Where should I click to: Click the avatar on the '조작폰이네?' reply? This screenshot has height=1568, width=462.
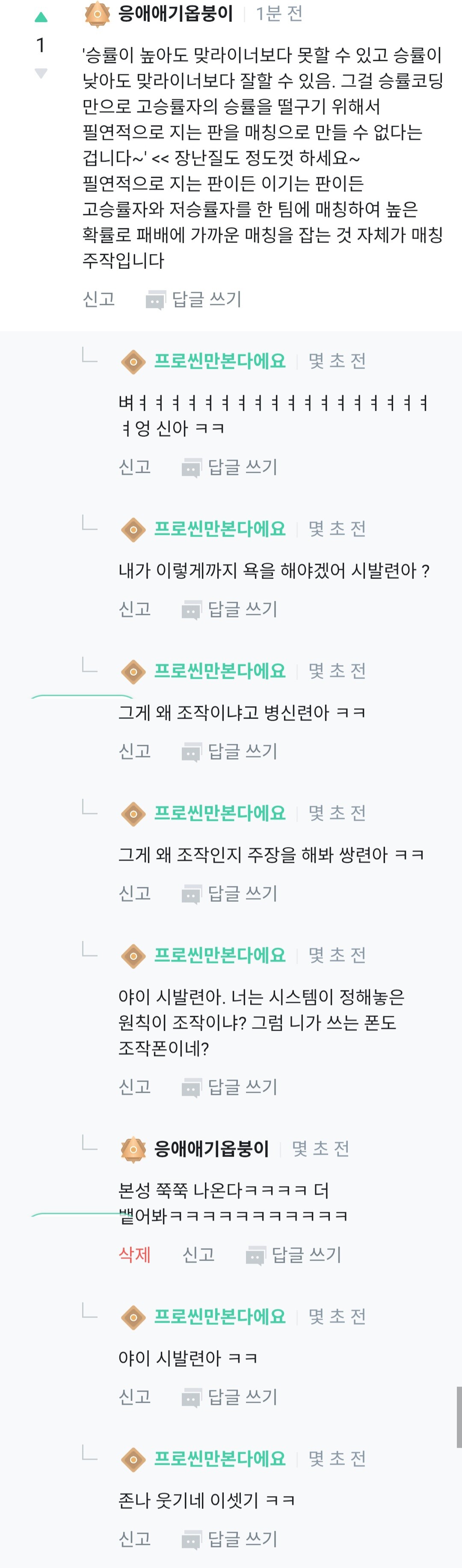tap(133, 956)
